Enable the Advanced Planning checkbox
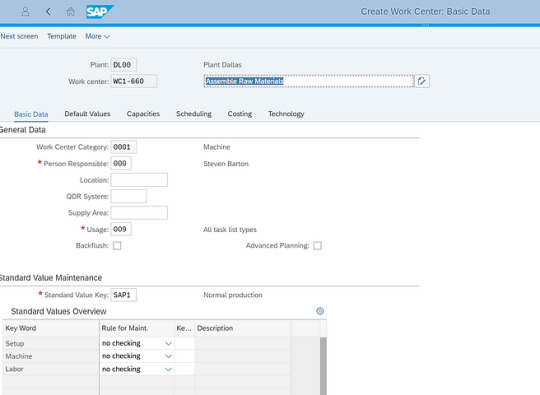The image size is (540, 395). click(318, 246)
